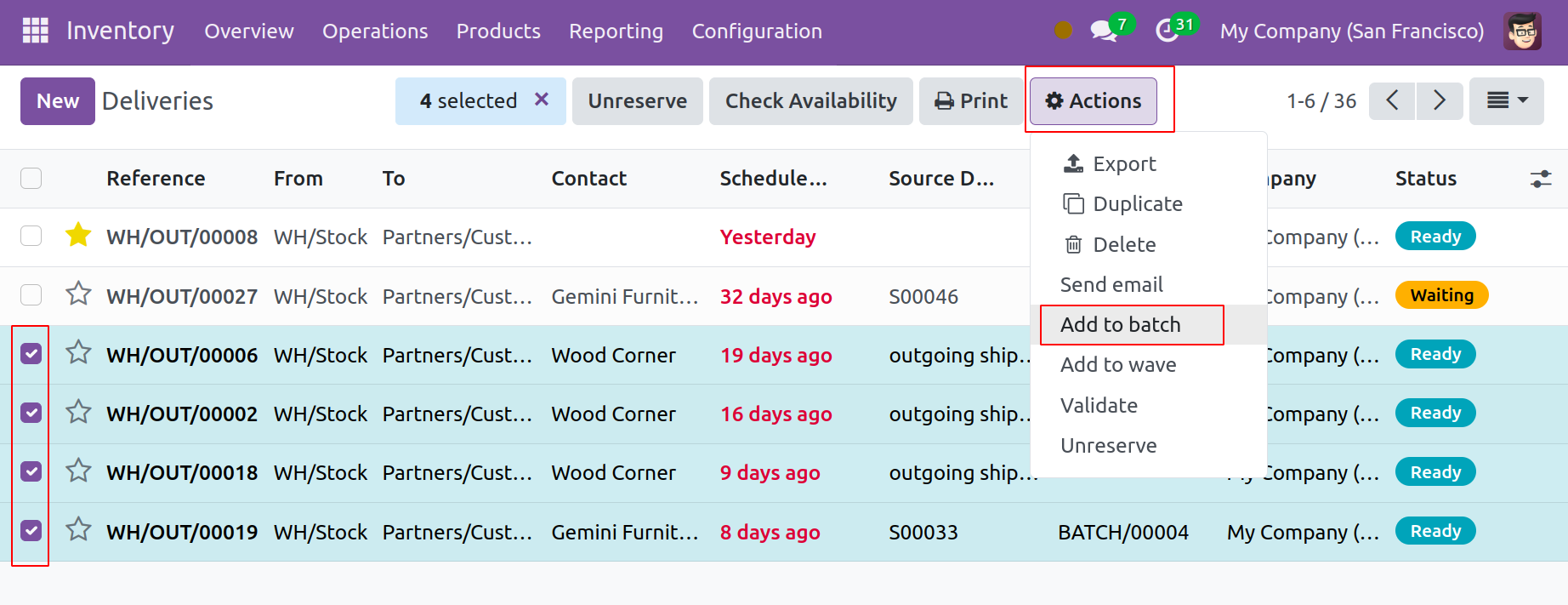Choose Add to wave option

tap(1118, 365)
